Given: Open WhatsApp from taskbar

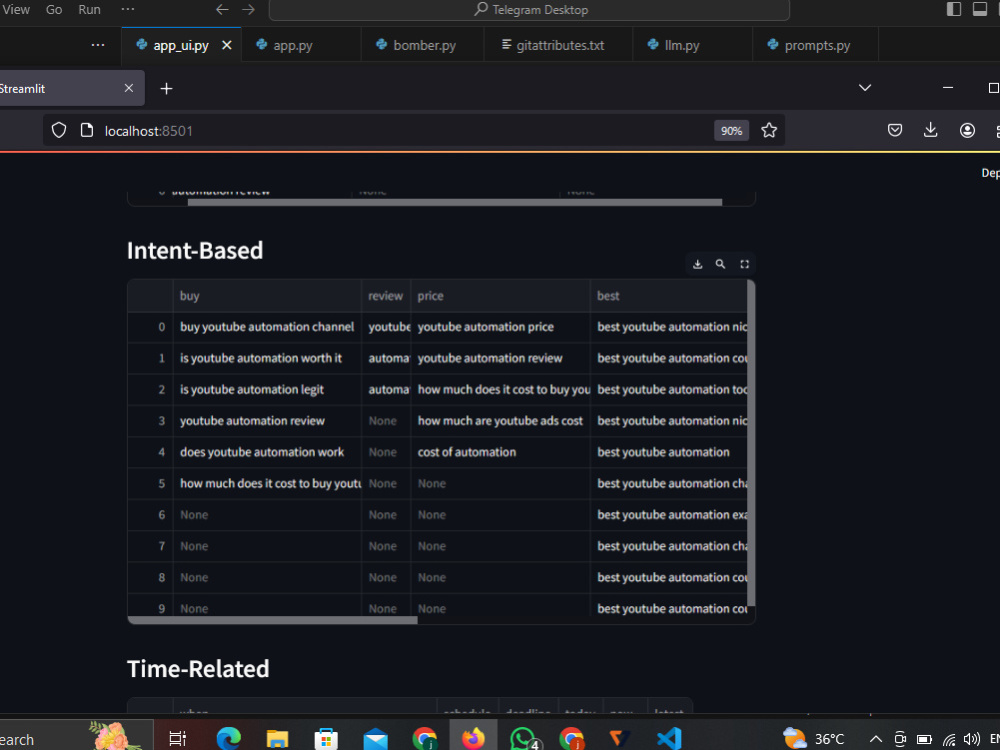Looking at the screenshot, I should 523,739.
